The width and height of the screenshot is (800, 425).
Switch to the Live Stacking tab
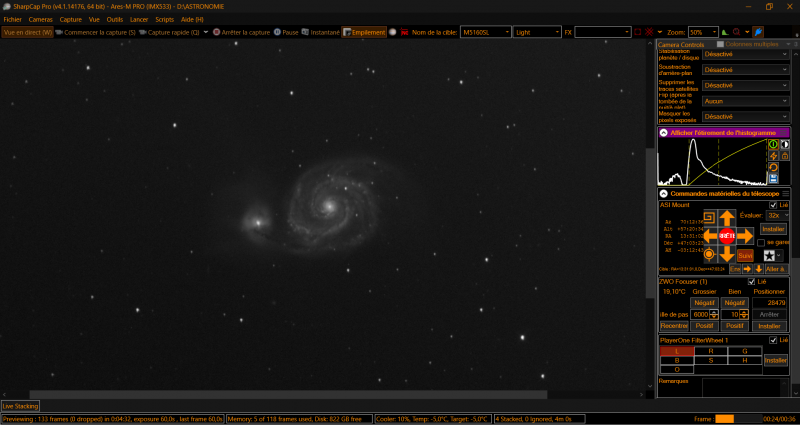[x=20, y=406]
